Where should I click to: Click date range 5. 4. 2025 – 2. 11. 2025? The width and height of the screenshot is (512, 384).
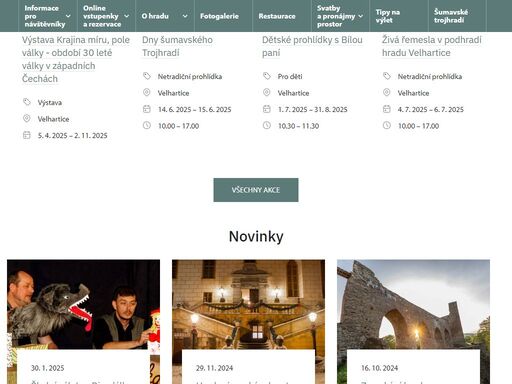click(72, 135)
